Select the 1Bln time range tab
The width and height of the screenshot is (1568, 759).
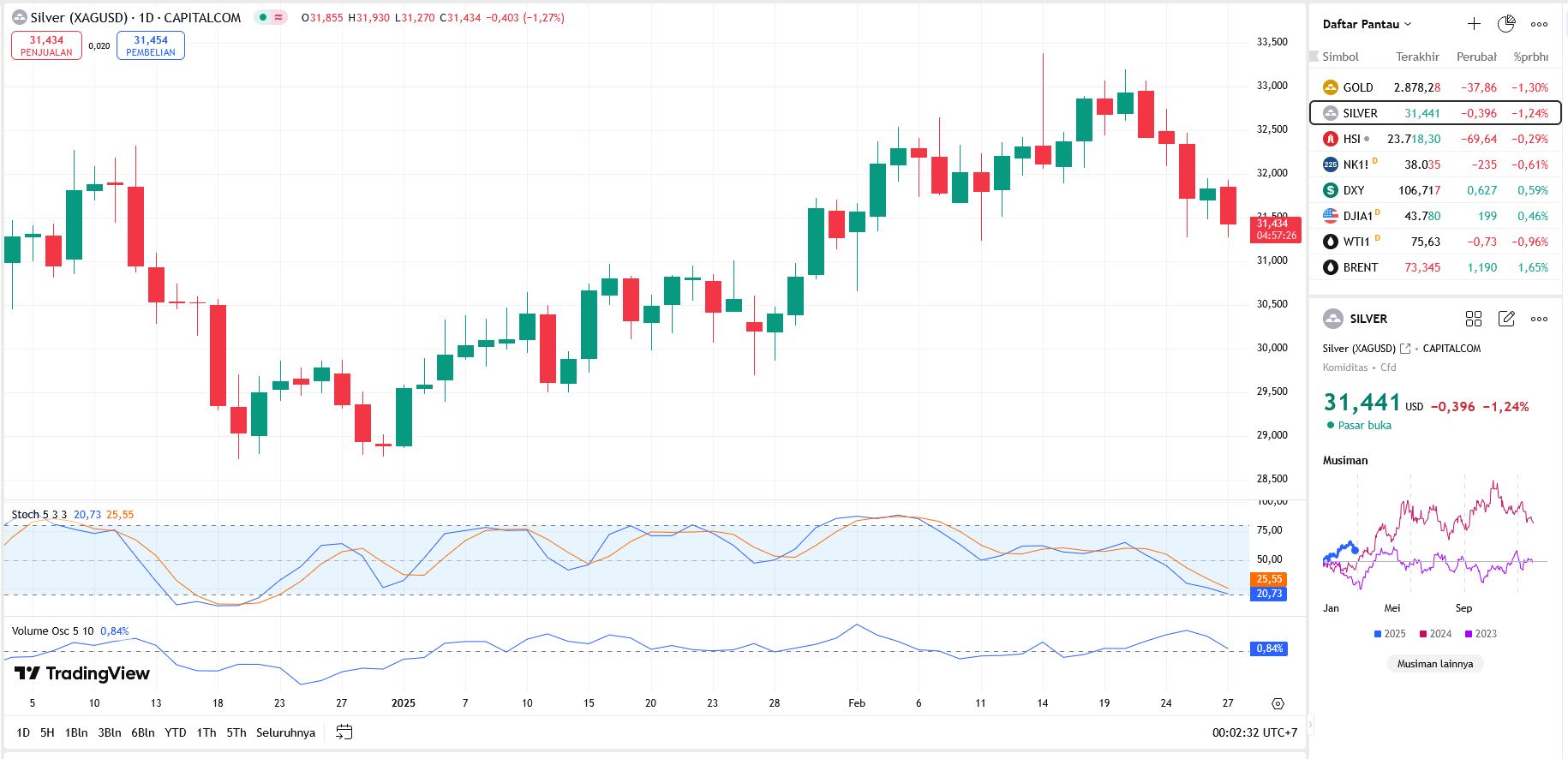76,732
